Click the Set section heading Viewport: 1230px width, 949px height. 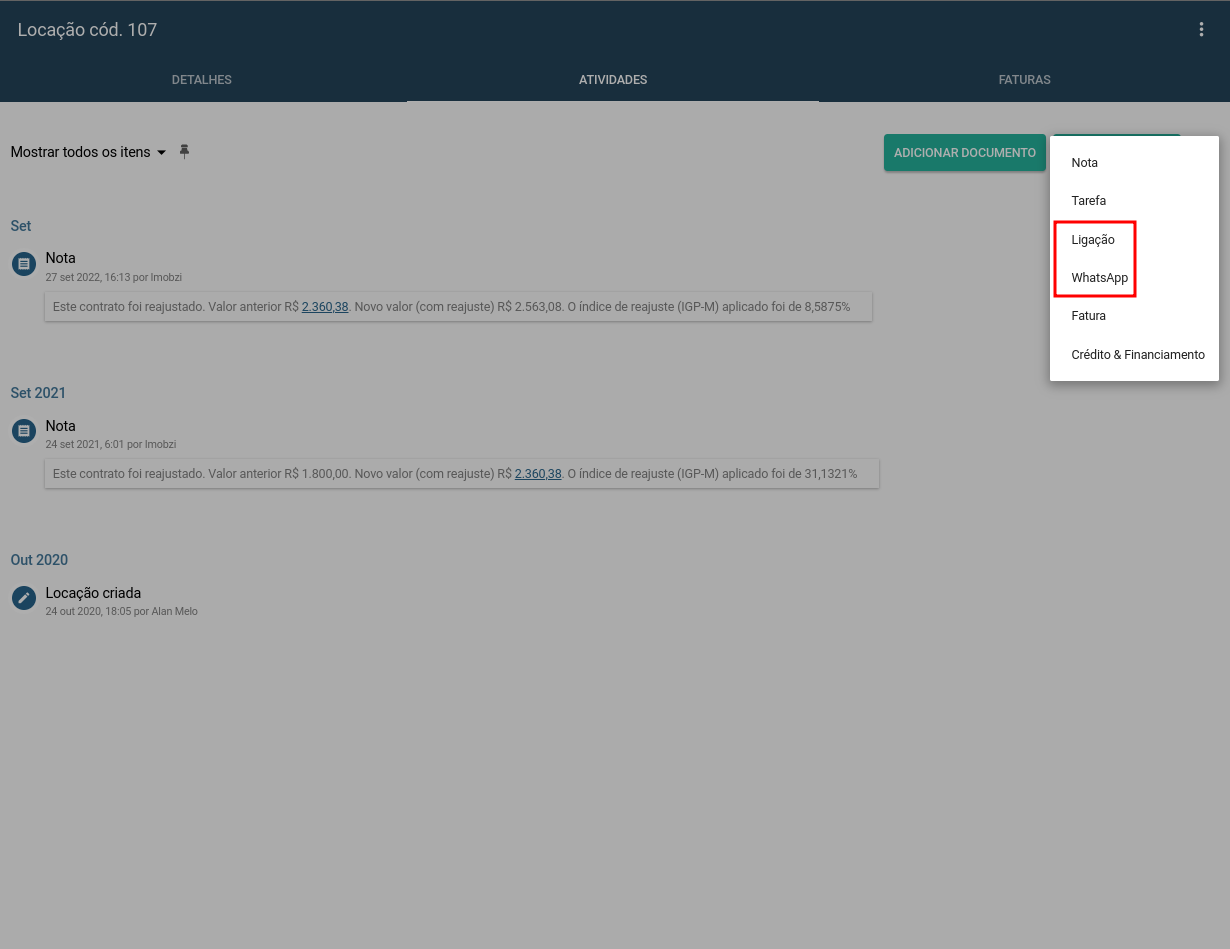(x=21, y=226)
